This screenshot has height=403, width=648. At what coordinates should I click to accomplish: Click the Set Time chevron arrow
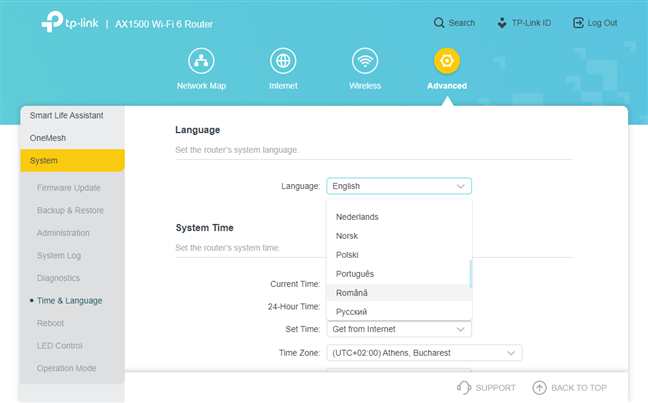(x=460, y=329)
